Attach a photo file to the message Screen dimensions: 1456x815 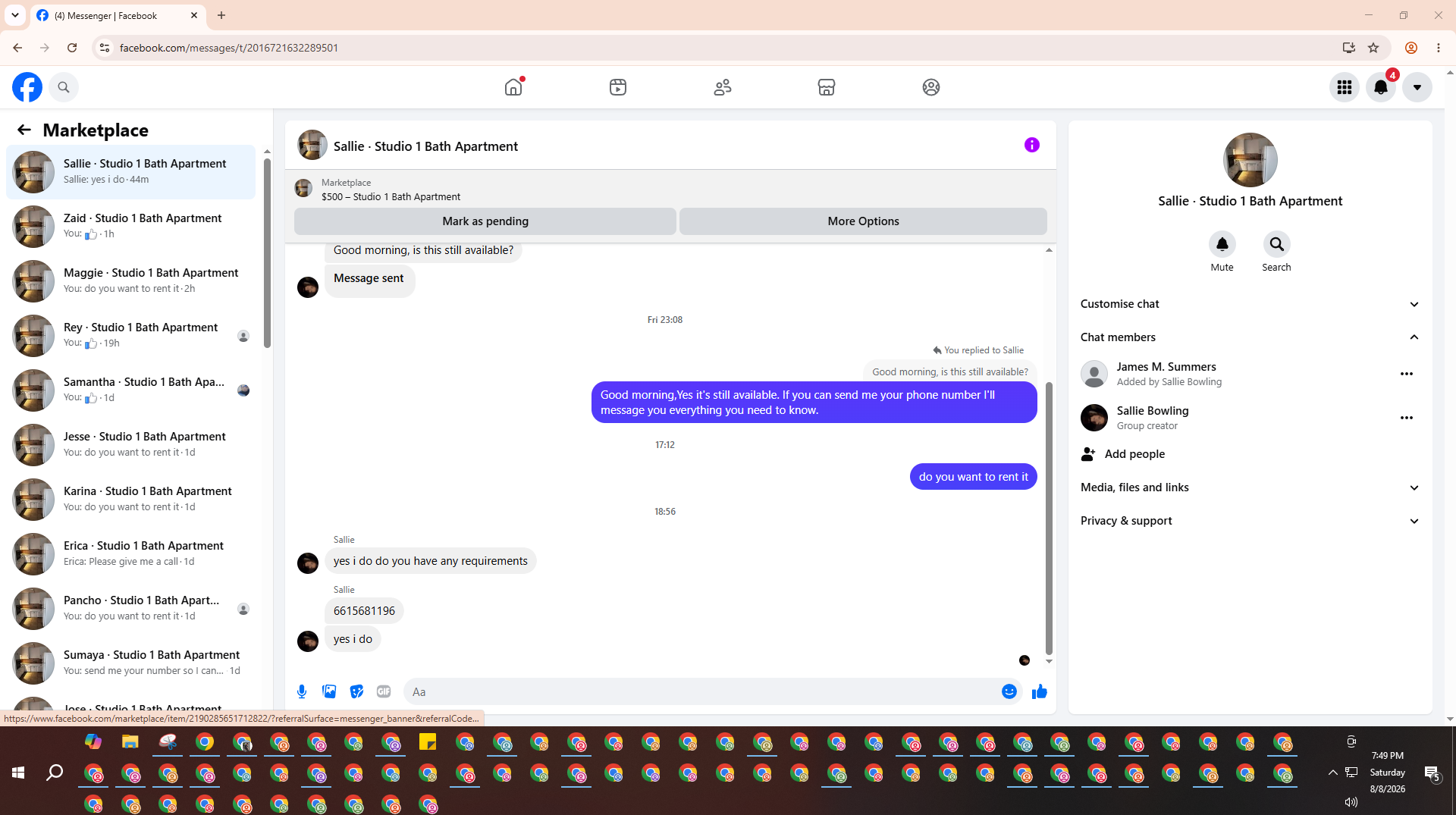click(329, 691)
